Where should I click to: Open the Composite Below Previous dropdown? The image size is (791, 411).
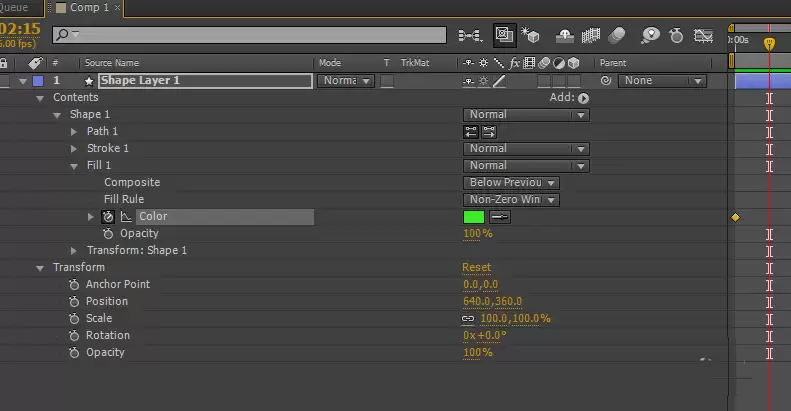(x=511, y=183)
